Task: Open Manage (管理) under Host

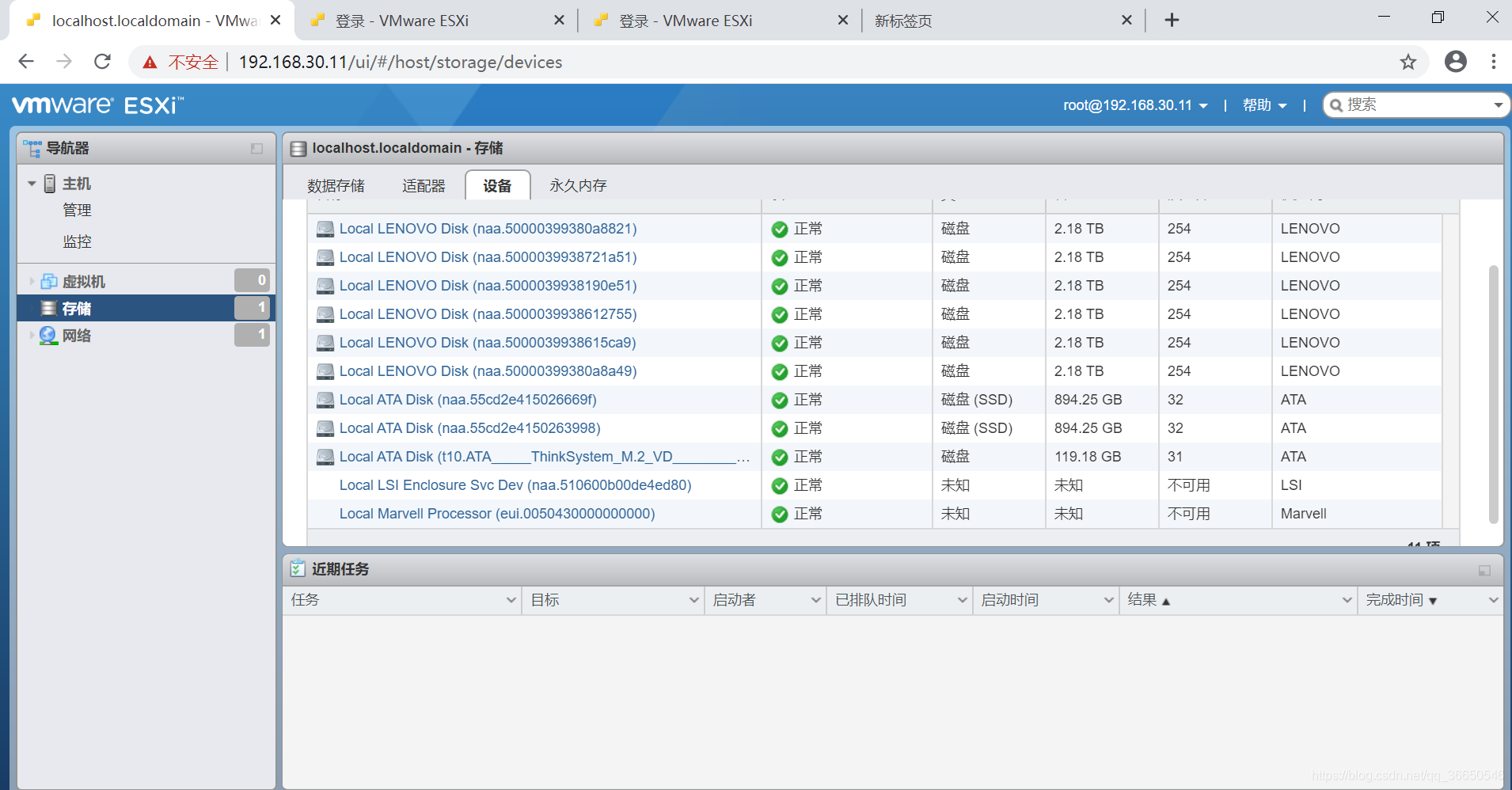Action: coord(77,211)
